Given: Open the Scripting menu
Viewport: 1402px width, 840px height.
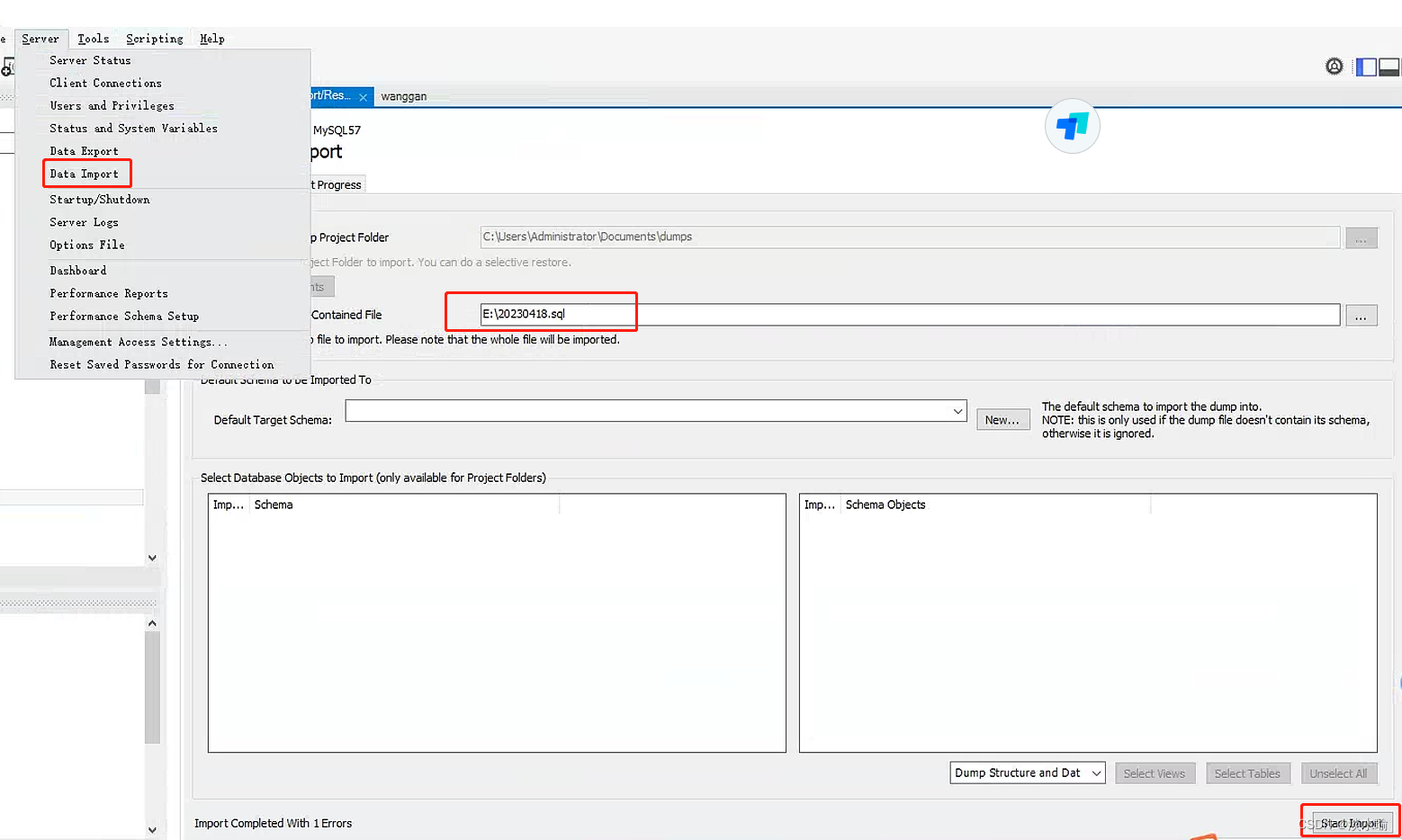Looking at the screenshot, I should pos(155,39).
